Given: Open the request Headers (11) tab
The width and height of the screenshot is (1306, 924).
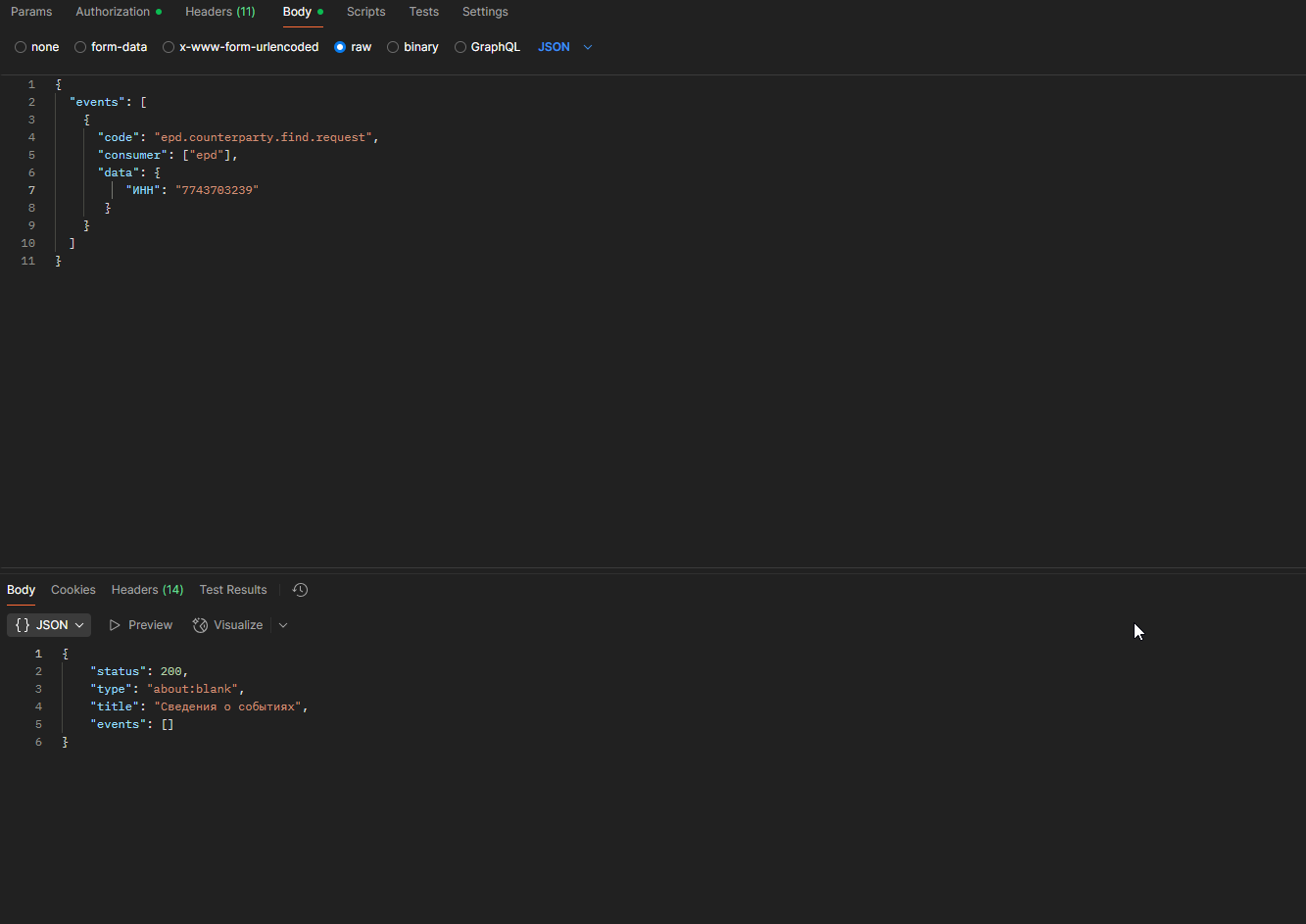Looking at the screenshot, I should [x=220, y=12].
